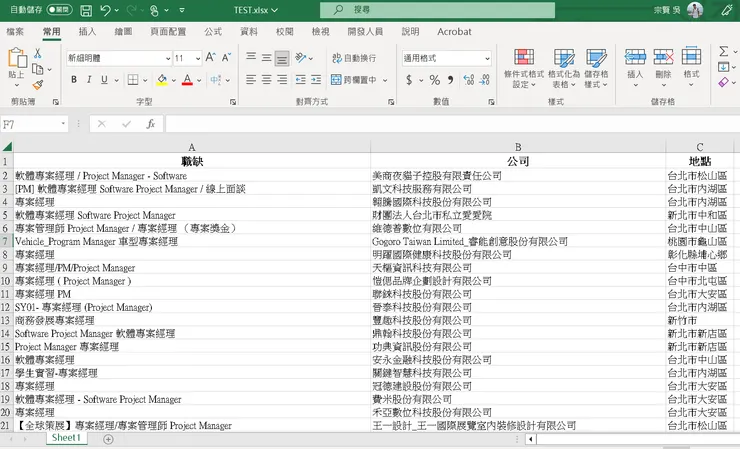This screenshot has width=740, height=449.
Task: Expand the number format dropdown 通用格式
Action: 446,58
